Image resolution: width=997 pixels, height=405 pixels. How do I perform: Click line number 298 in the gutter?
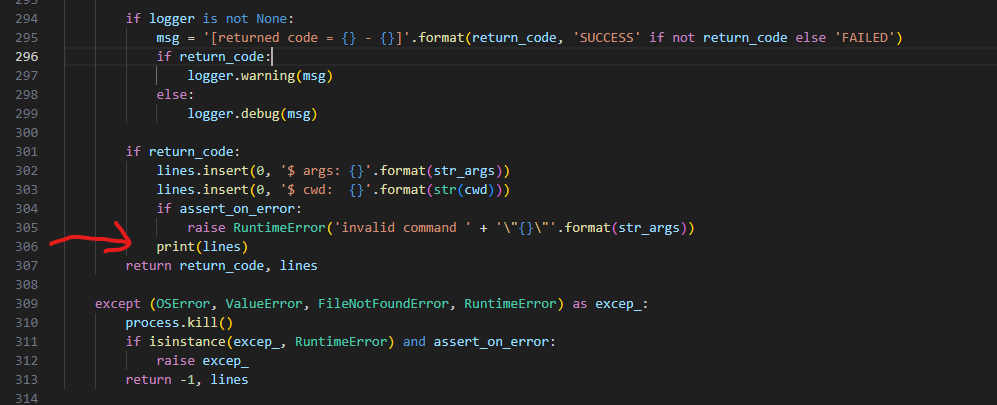[x=27, y=95]
